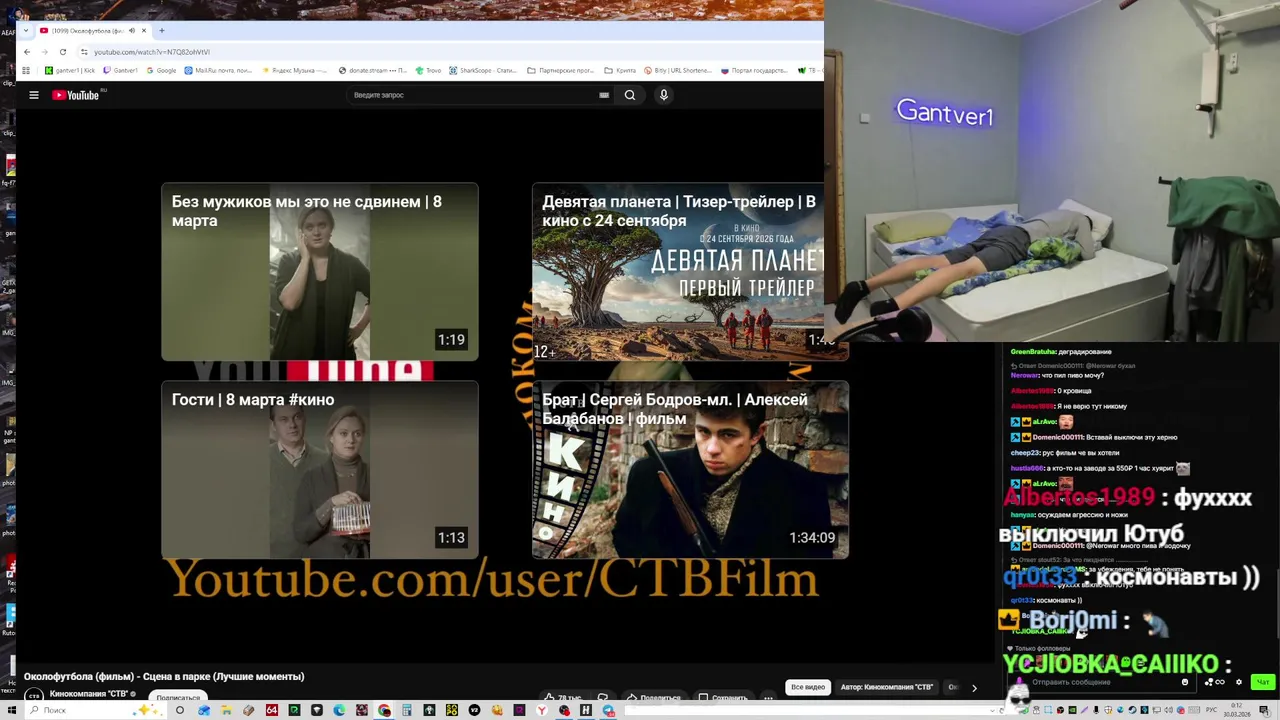1280x720 pixels.
Task: Go to the YouTube home logo
Action: point(75,95)
